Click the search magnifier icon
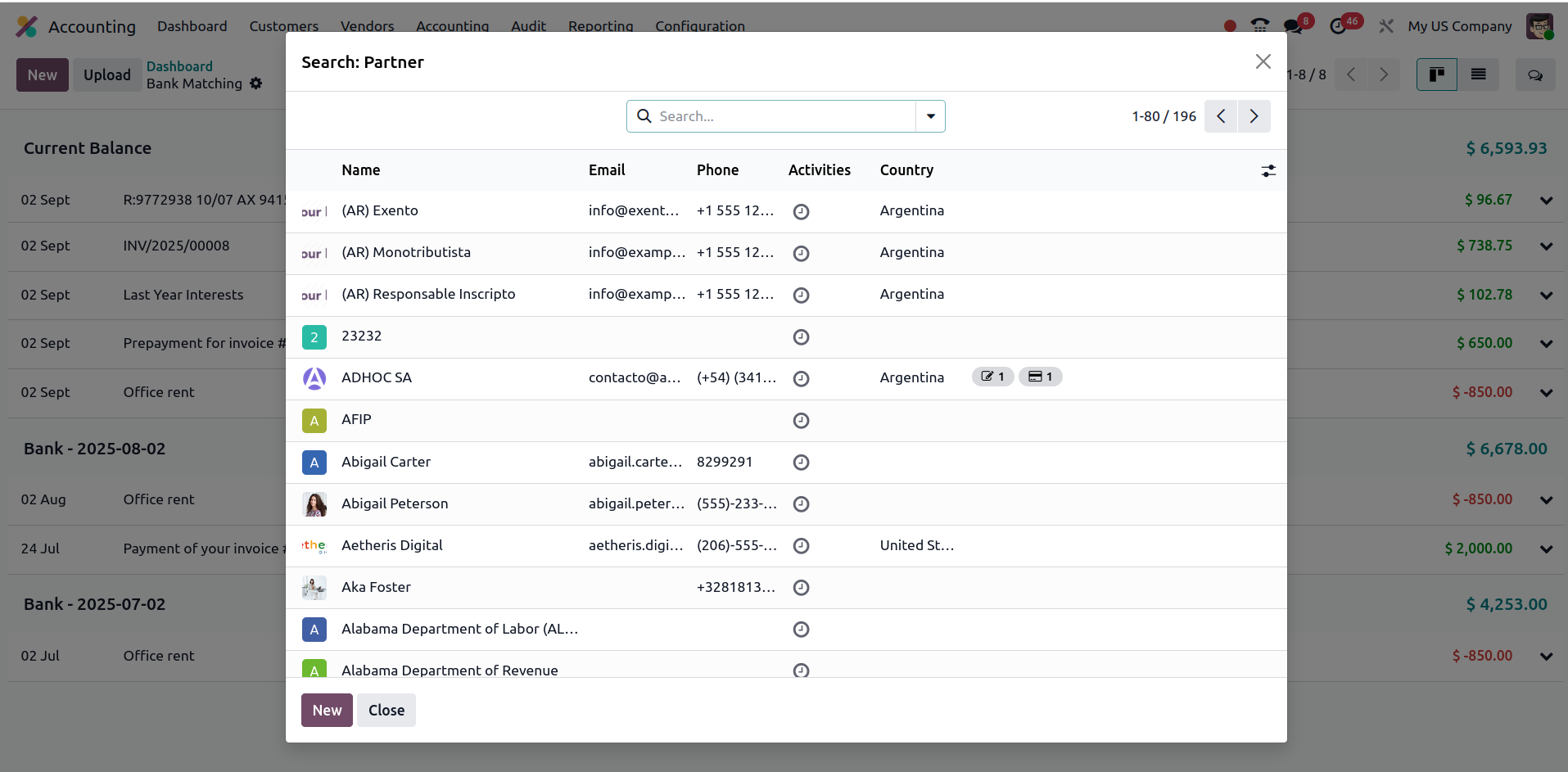The width and height of the screenshot is (1568, 772). (644, 116)
